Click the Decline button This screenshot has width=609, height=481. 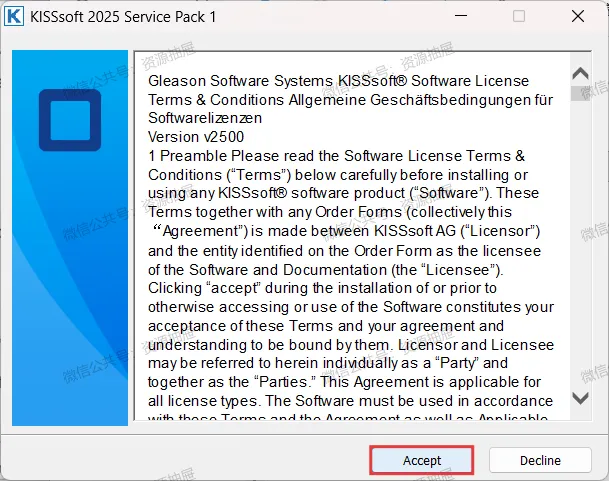540,460
